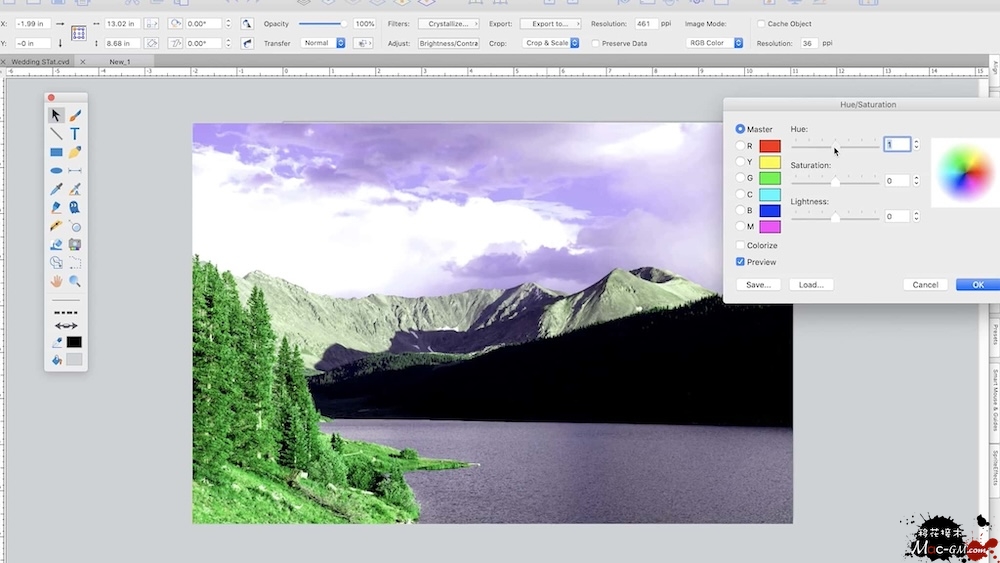This screenshot has height=563, width=1000.
Task: Select the Oval shape tool
Action: 57,171
